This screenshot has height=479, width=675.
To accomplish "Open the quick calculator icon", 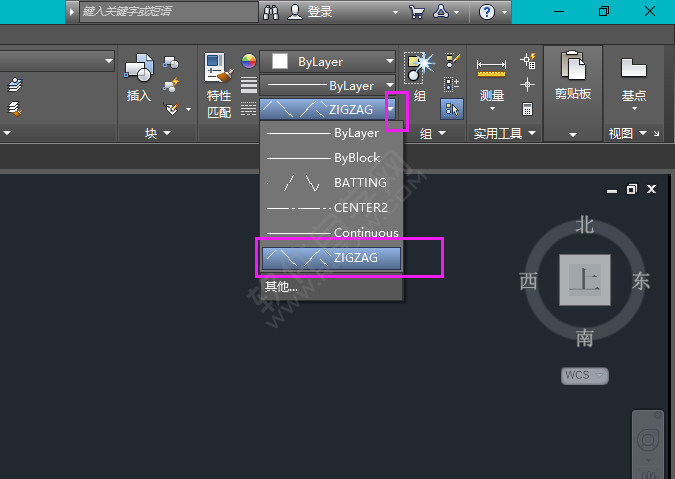I will tap(527, 109).
